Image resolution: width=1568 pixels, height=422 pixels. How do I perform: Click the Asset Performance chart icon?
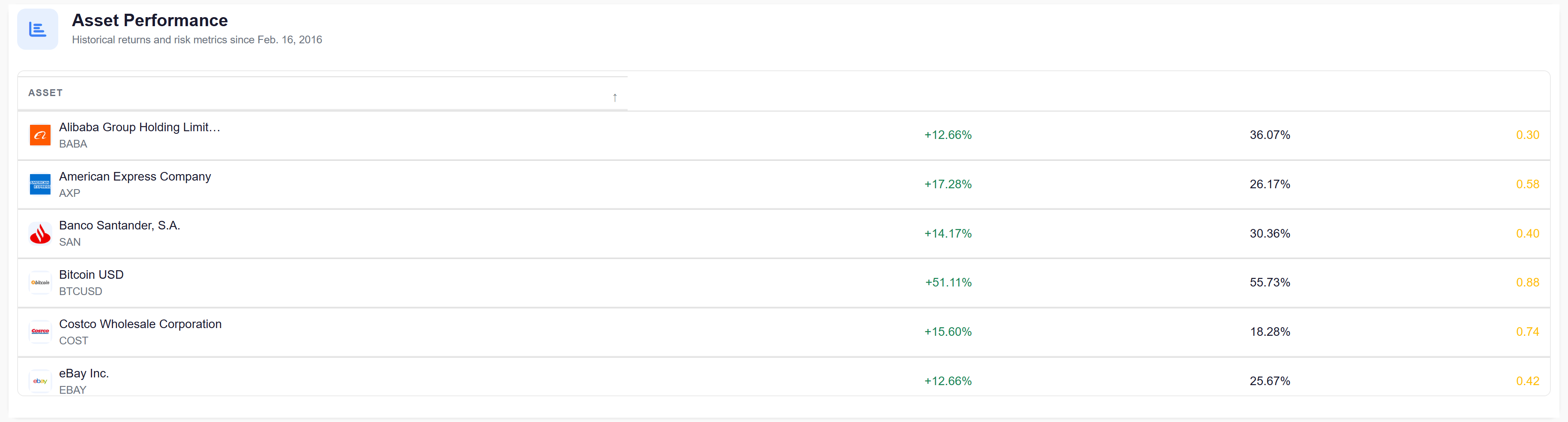point(38,29)
